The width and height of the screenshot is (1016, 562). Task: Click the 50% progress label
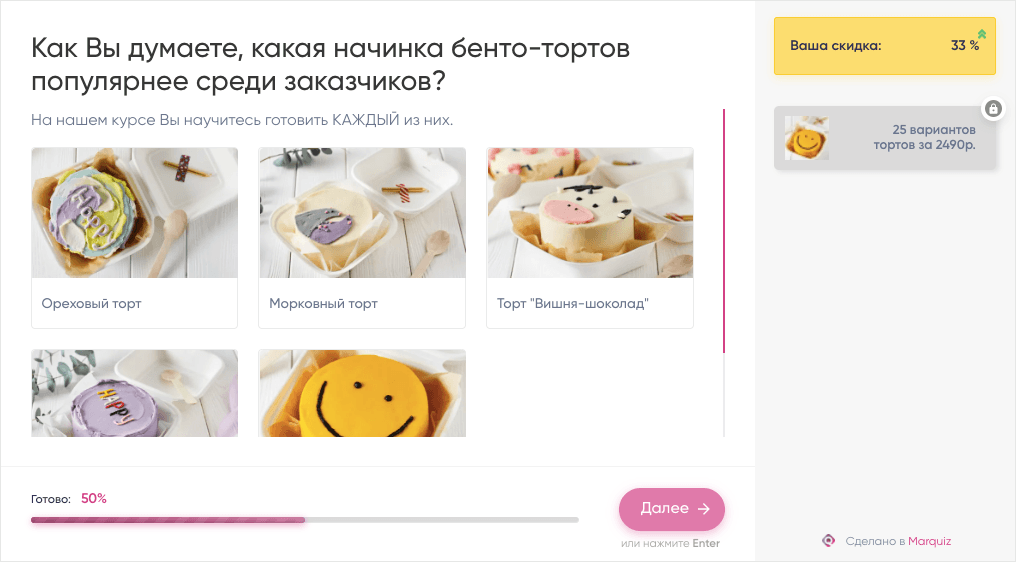[93, 498]
